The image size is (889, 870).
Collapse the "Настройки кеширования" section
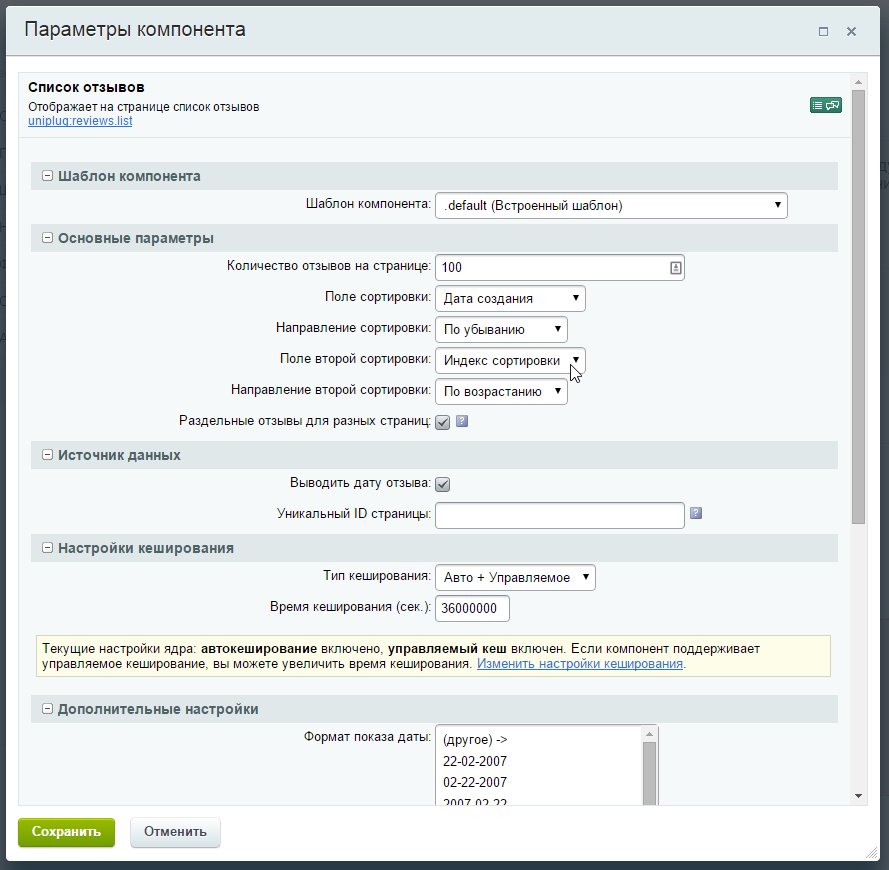tap(46, 548)
